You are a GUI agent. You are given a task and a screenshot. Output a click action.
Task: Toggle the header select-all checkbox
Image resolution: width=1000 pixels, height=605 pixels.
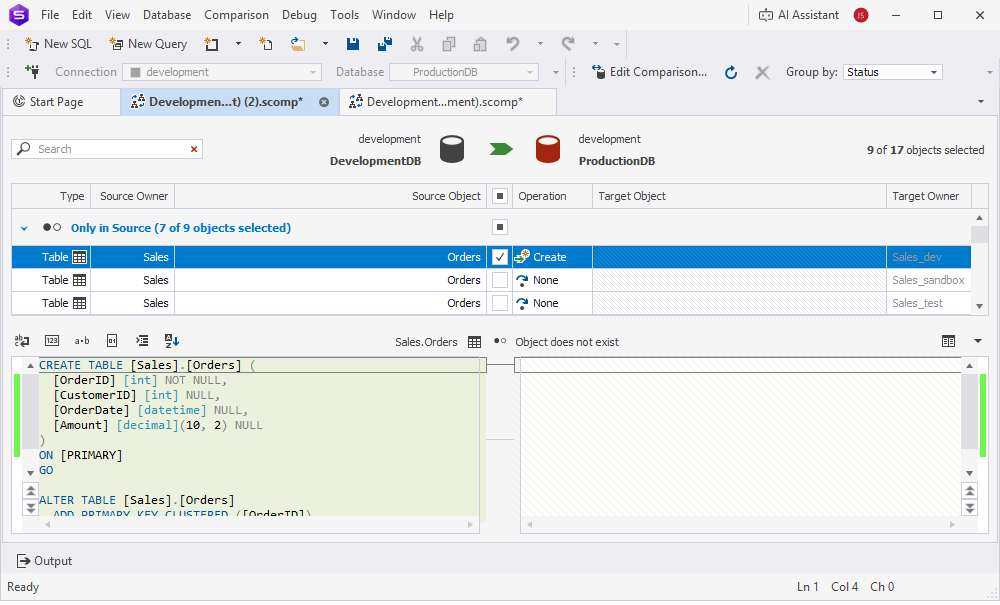500,196
